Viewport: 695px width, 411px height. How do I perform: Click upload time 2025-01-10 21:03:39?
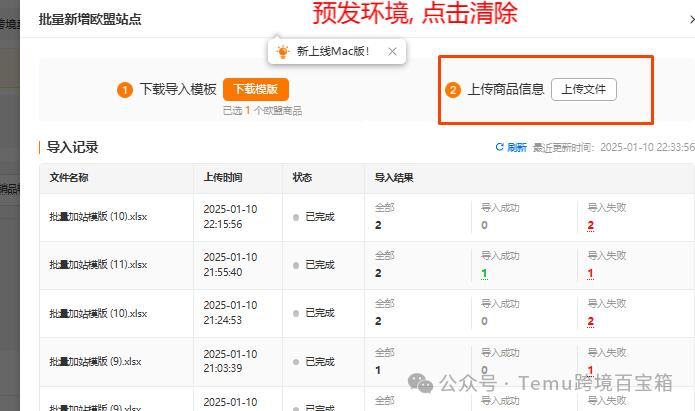pyautogui.click(x=230, y=361)
